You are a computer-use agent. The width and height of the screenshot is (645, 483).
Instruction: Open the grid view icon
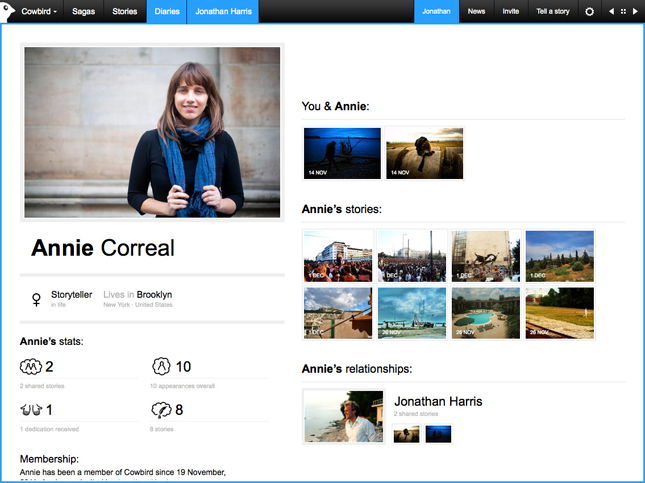click(x=623, y=12)
